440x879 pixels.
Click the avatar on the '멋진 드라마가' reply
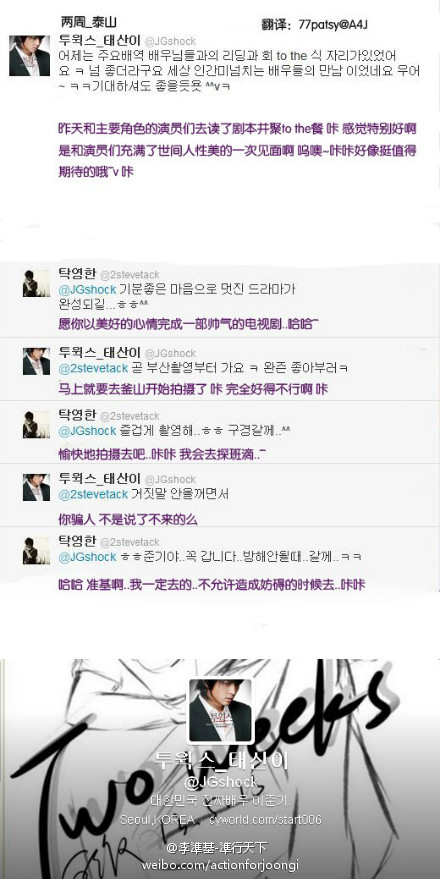(x=36, y=283)
